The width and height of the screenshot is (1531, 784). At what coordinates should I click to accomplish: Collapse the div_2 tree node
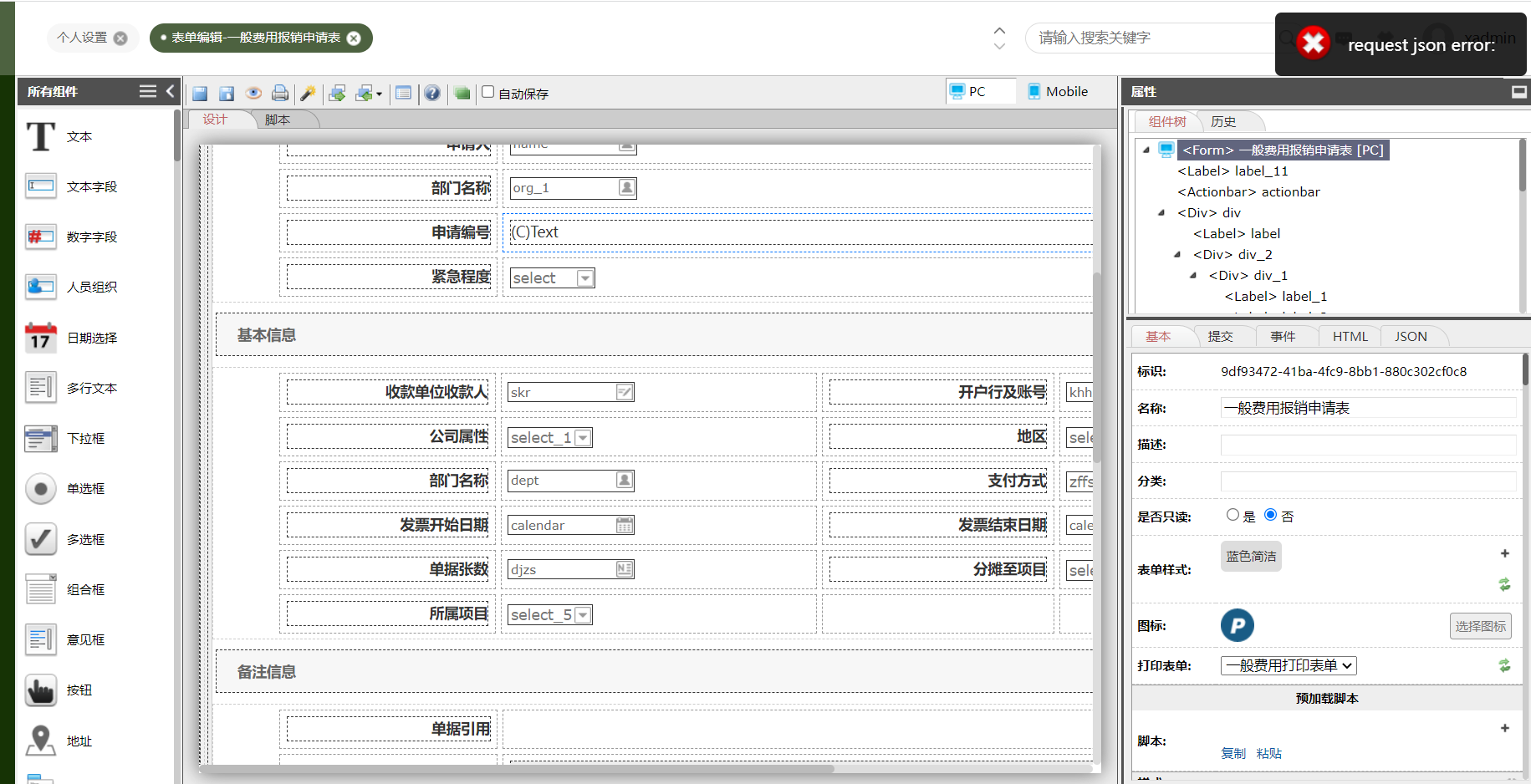coord(1177,255)
